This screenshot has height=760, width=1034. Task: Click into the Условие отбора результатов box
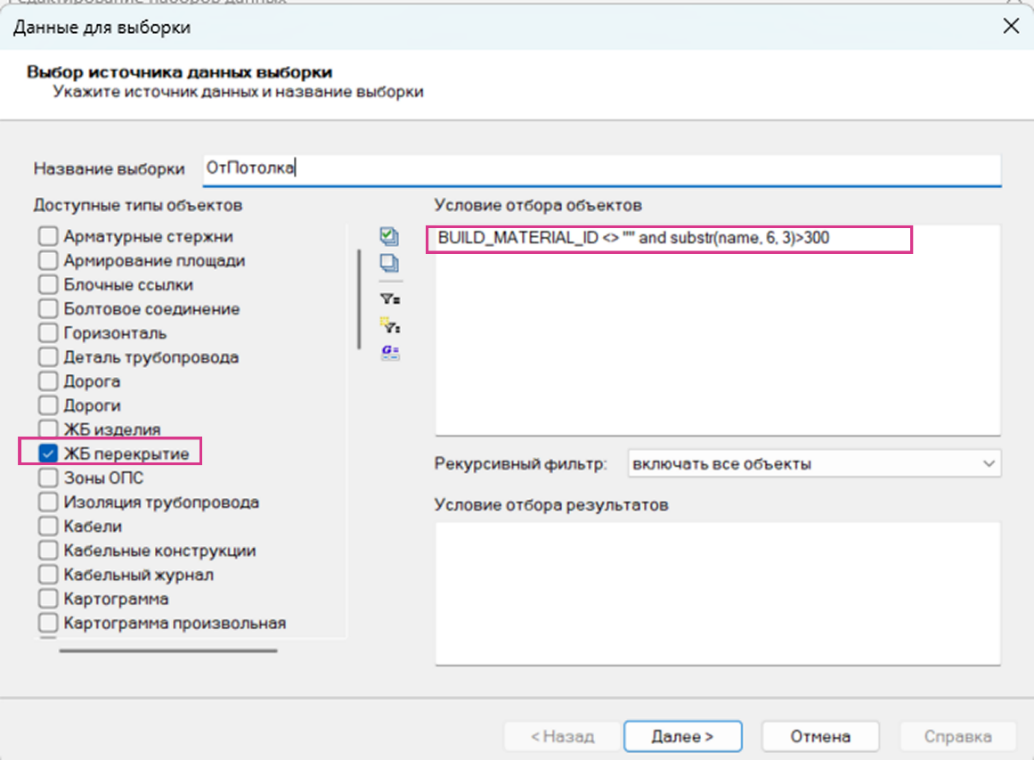[717, 592]
